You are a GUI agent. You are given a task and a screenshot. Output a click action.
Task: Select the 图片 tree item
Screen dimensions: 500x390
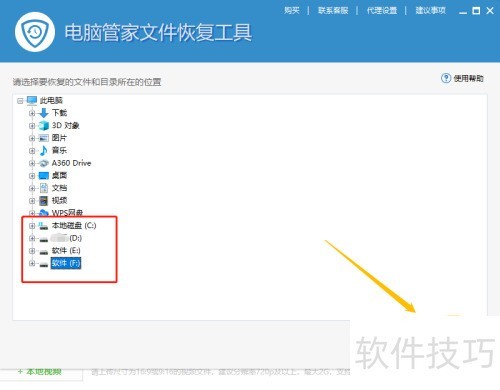[59, 138]
